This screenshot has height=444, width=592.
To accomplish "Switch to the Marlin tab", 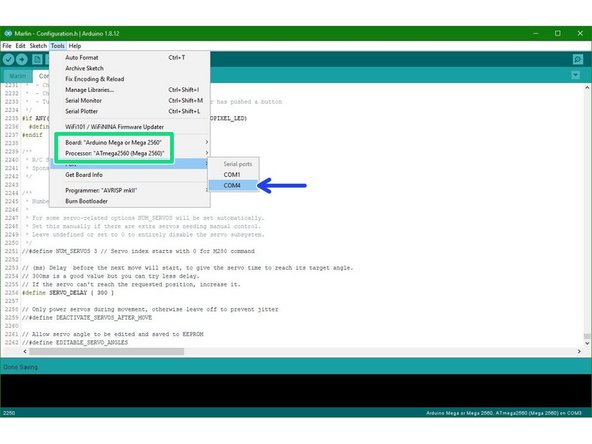I will (18, 76).
